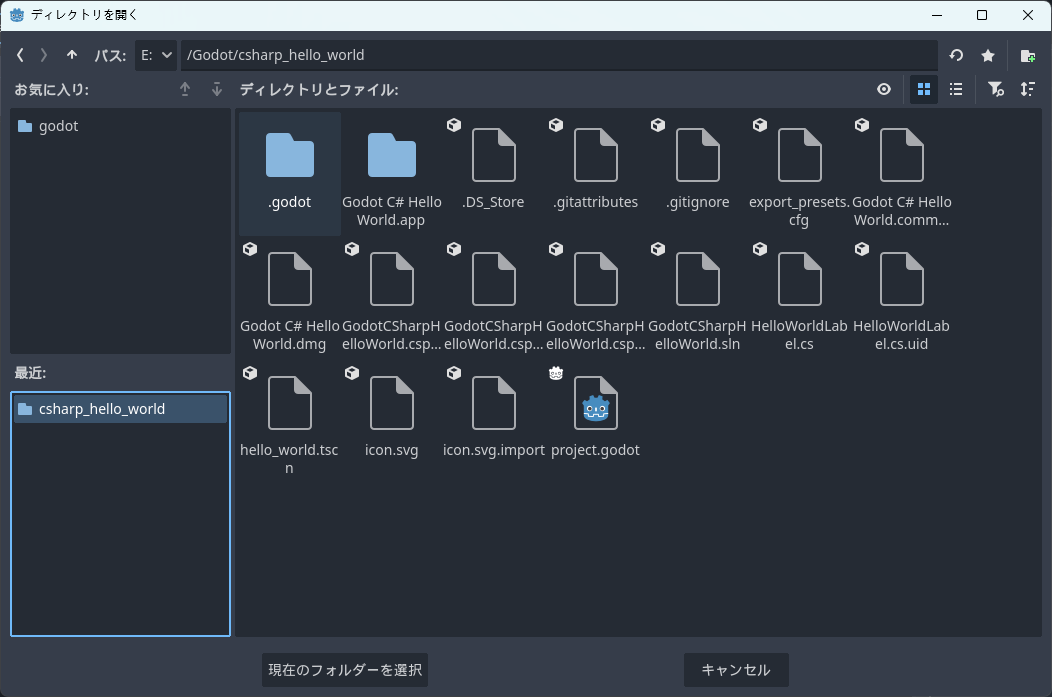Open the file sort options
Image resolution: width=1052 pixels, height=697 pixels.
pyautogui.click(x=1027, y=89)
